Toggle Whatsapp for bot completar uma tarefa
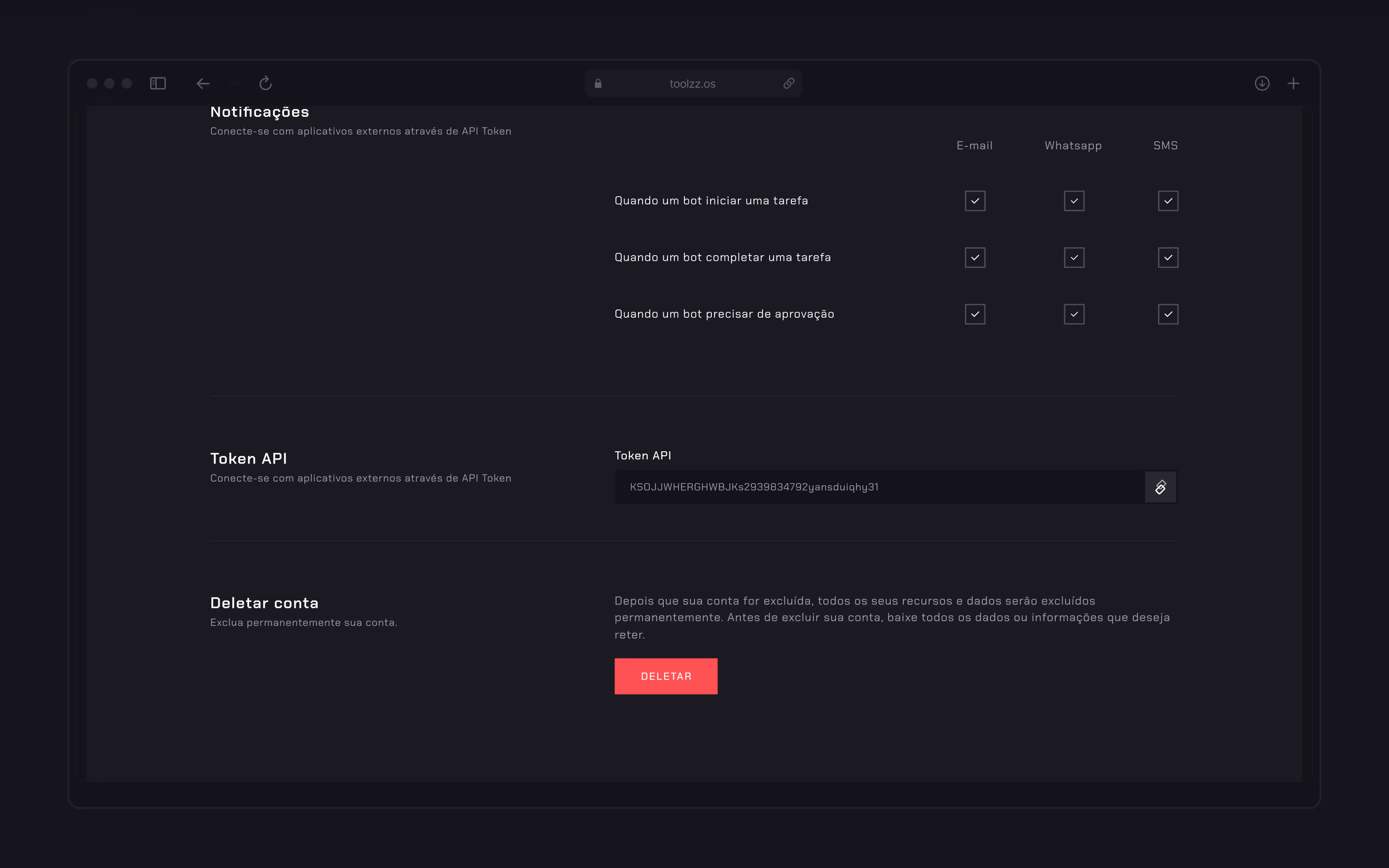This screenshot has height=868, width=1389. pos(1074,258)
